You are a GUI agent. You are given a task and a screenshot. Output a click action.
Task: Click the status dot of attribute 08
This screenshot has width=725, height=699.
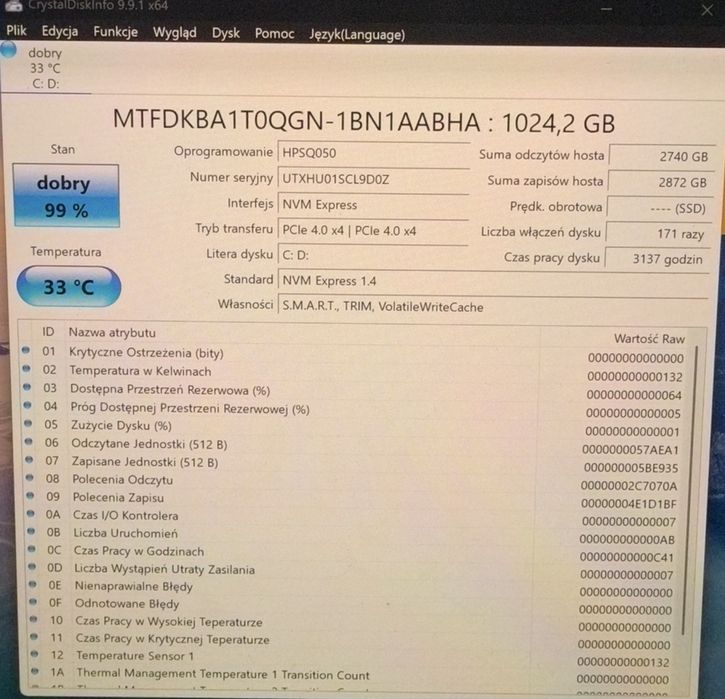coord(30,478)
